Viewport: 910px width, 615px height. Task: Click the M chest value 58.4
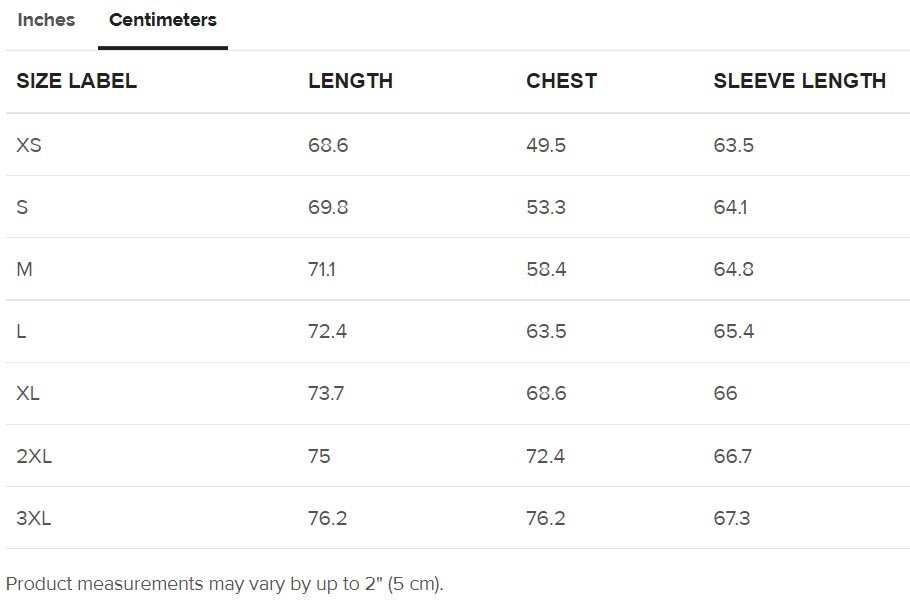point(546,269)
